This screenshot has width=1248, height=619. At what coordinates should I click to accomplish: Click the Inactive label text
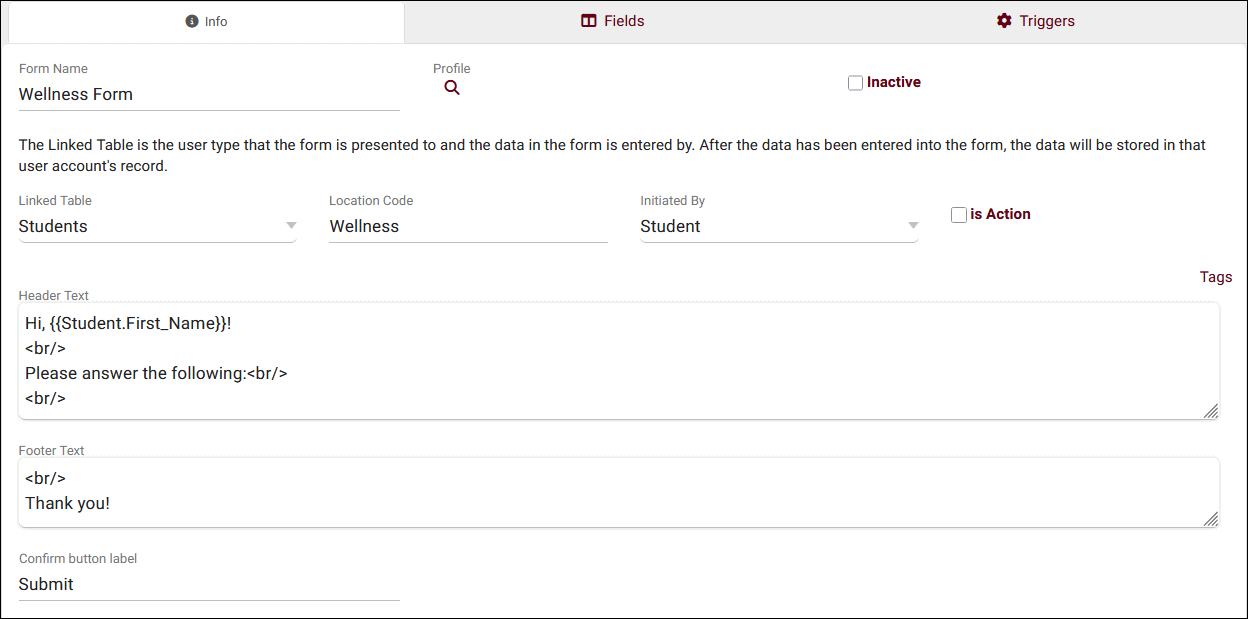(x=894, y=82)
